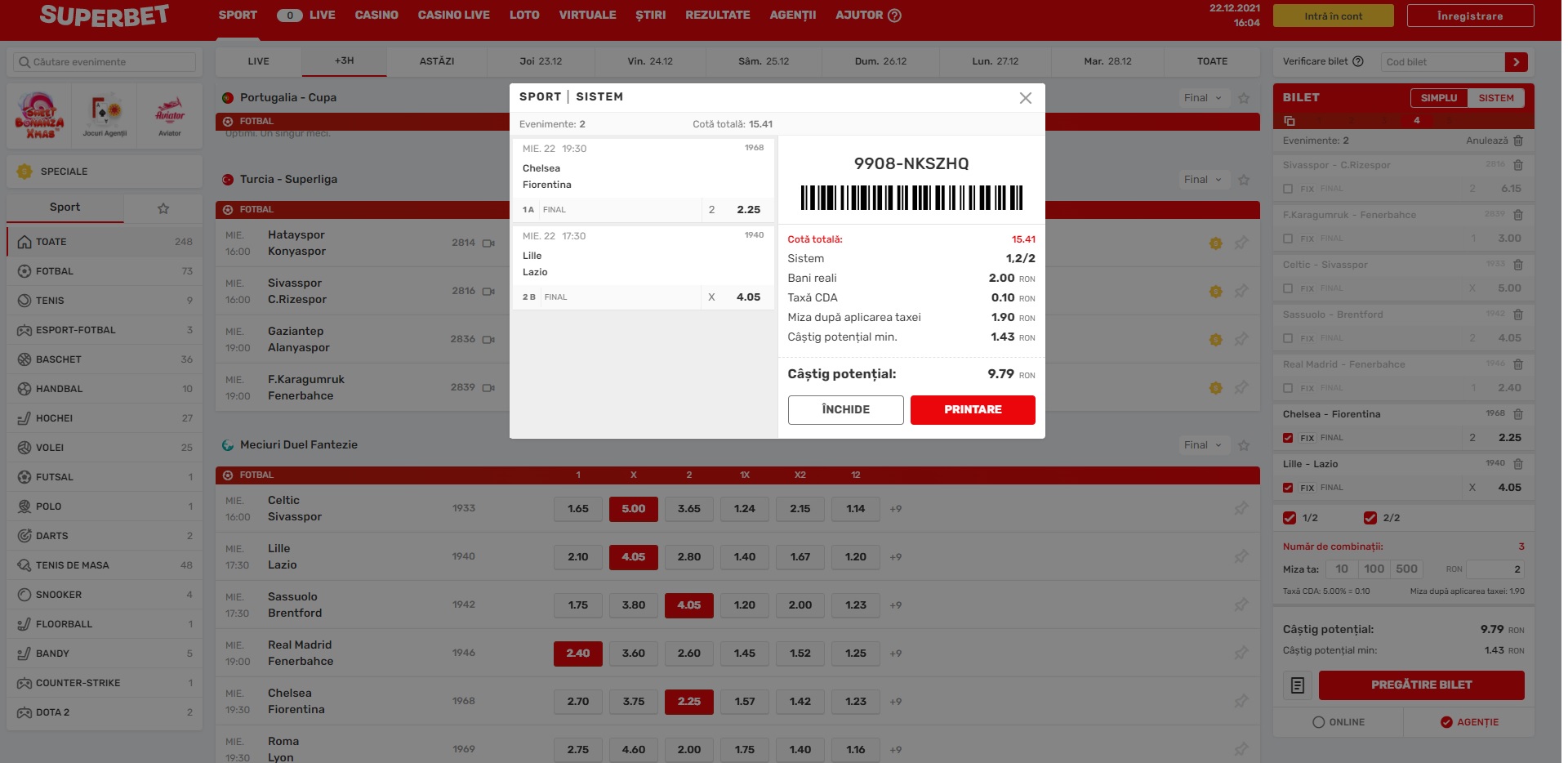Open Jocuri Agenții icon
Image resolution: width=1568 pixels, height=763 pixels.
click(x=105, y=115)
